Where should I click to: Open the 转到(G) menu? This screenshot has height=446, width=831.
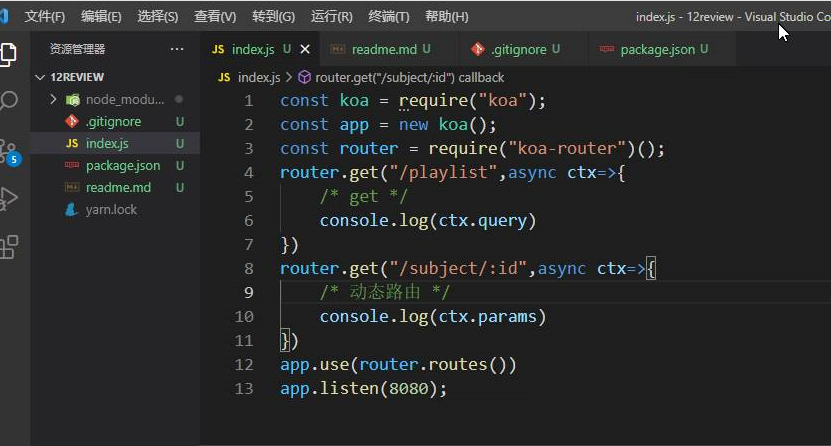coord(273,17)
